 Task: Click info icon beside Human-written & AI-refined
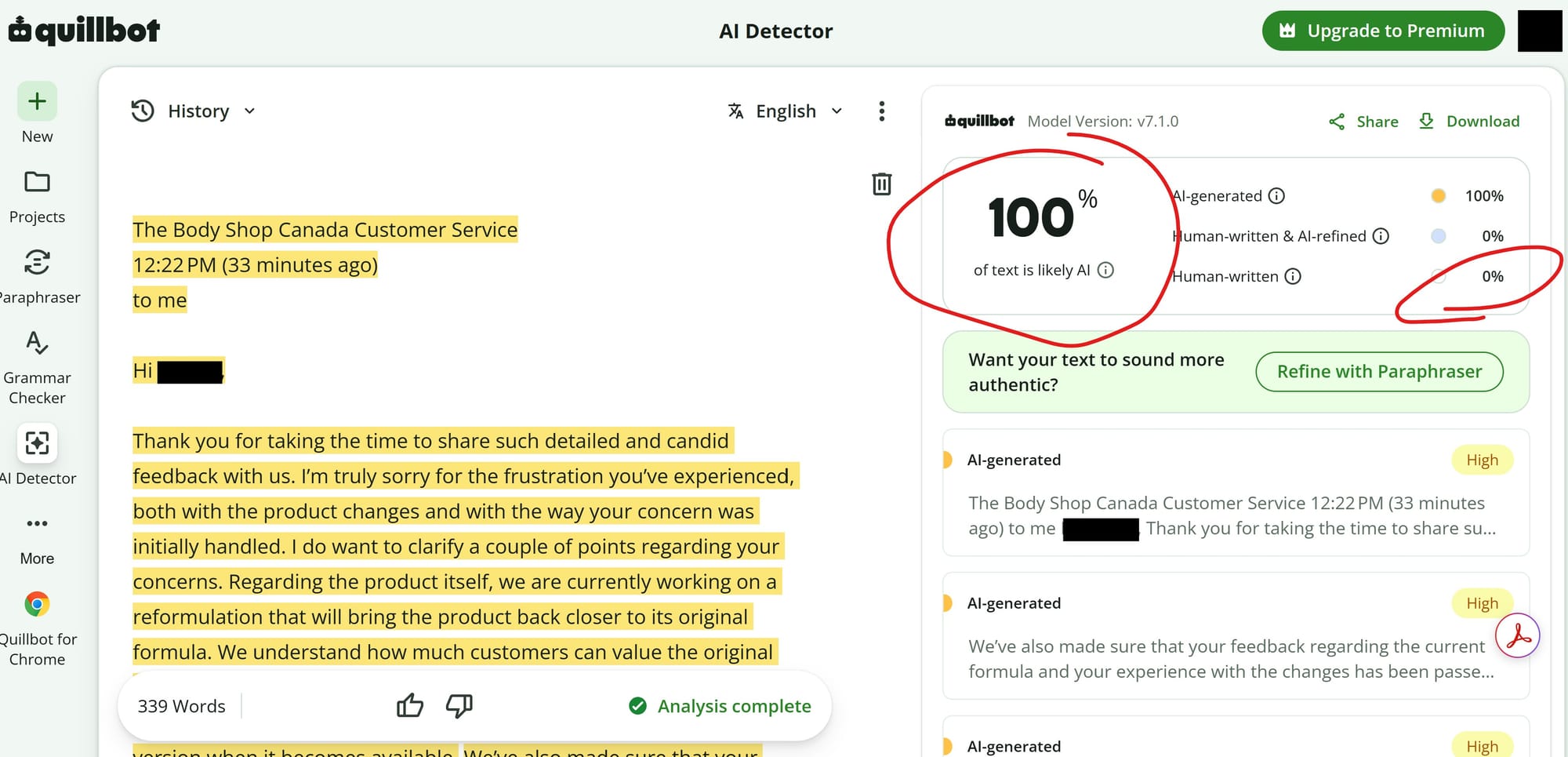tap(1381, 236)
